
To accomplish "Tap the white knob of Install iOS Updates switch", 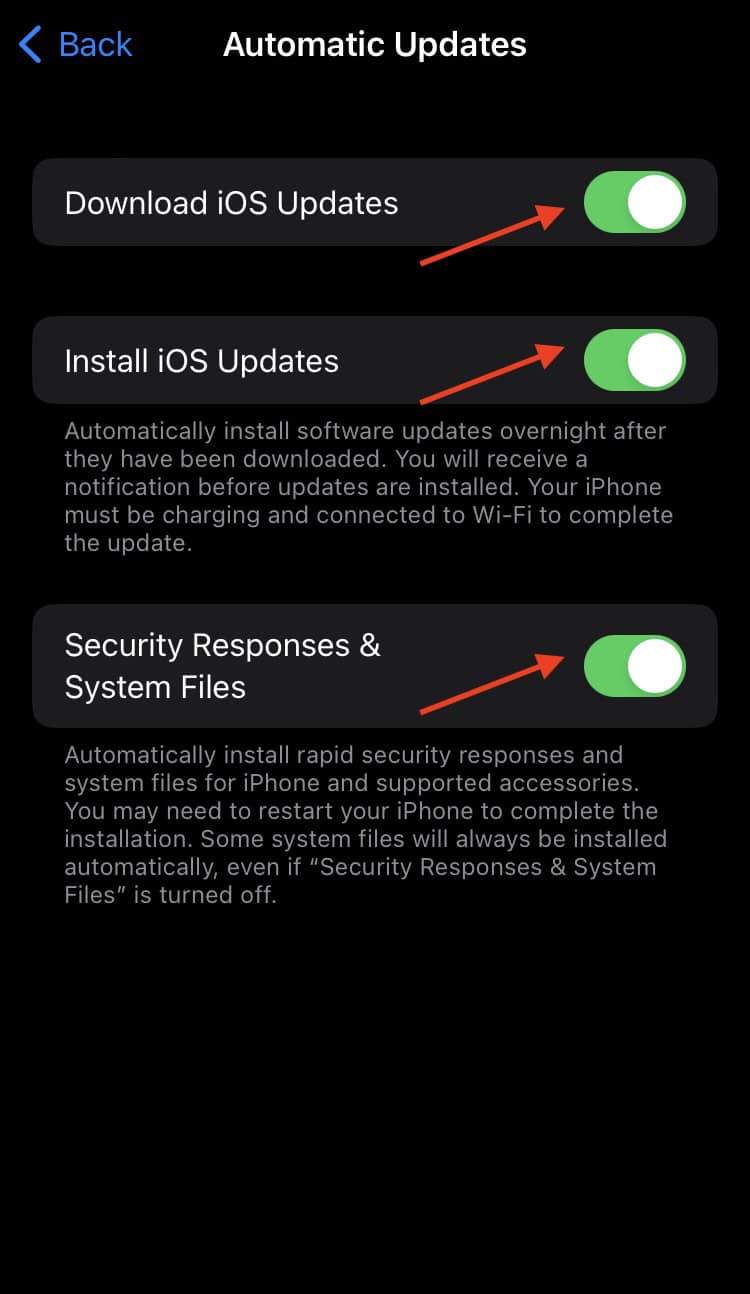I will point(656,360).
